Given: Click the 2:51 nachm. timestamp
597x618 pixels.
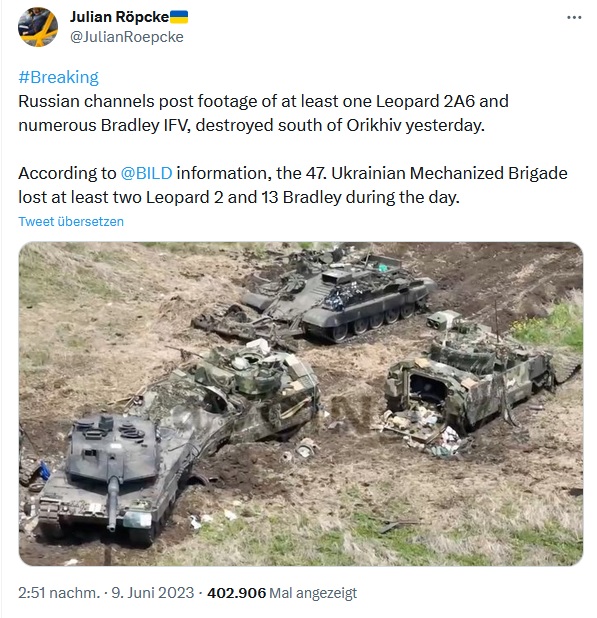Looking at the screenshot, I should pos(60,593).
